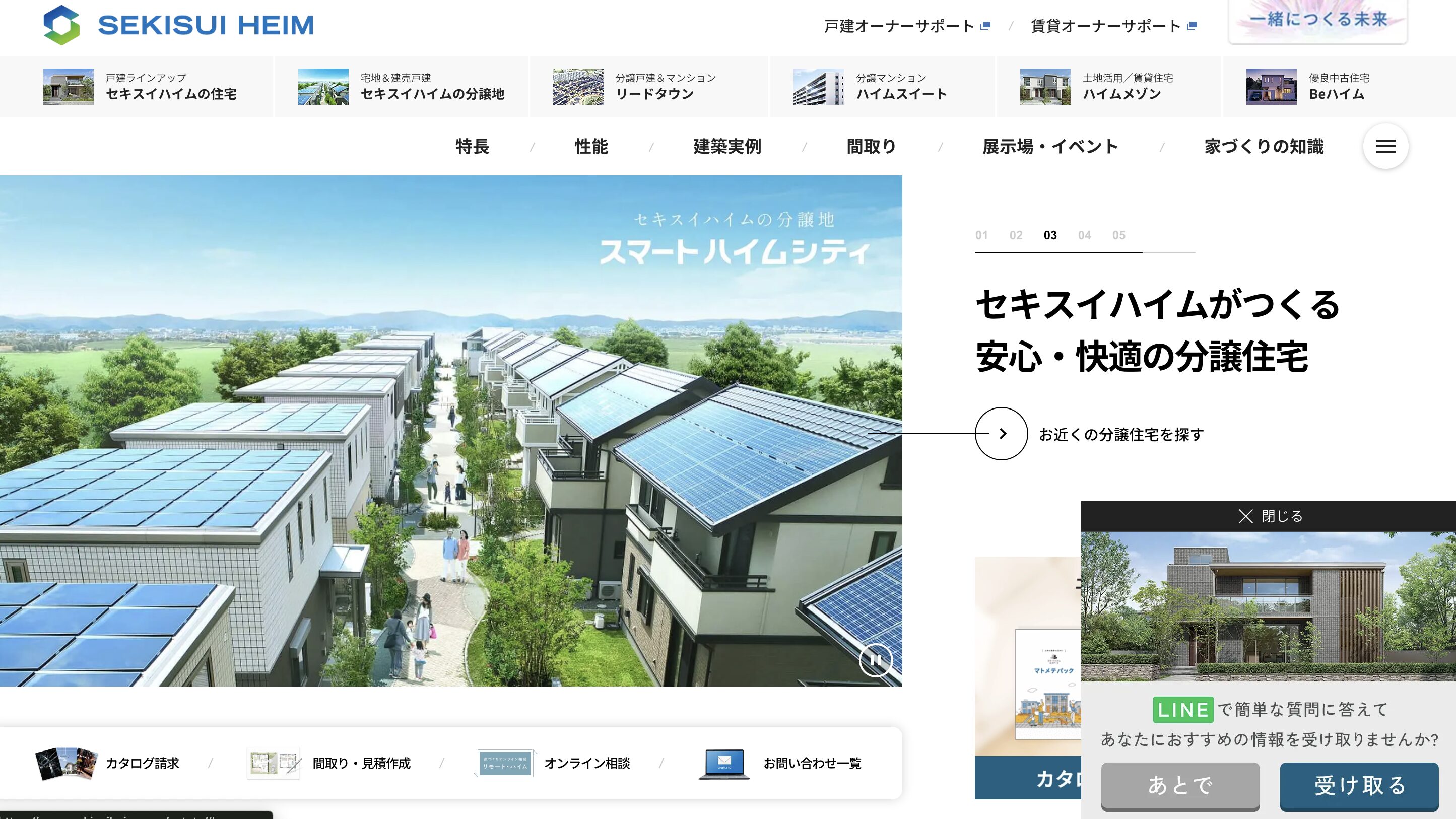
Task: Click the スマートハイムシティ hero image
Action: (451, 431)
